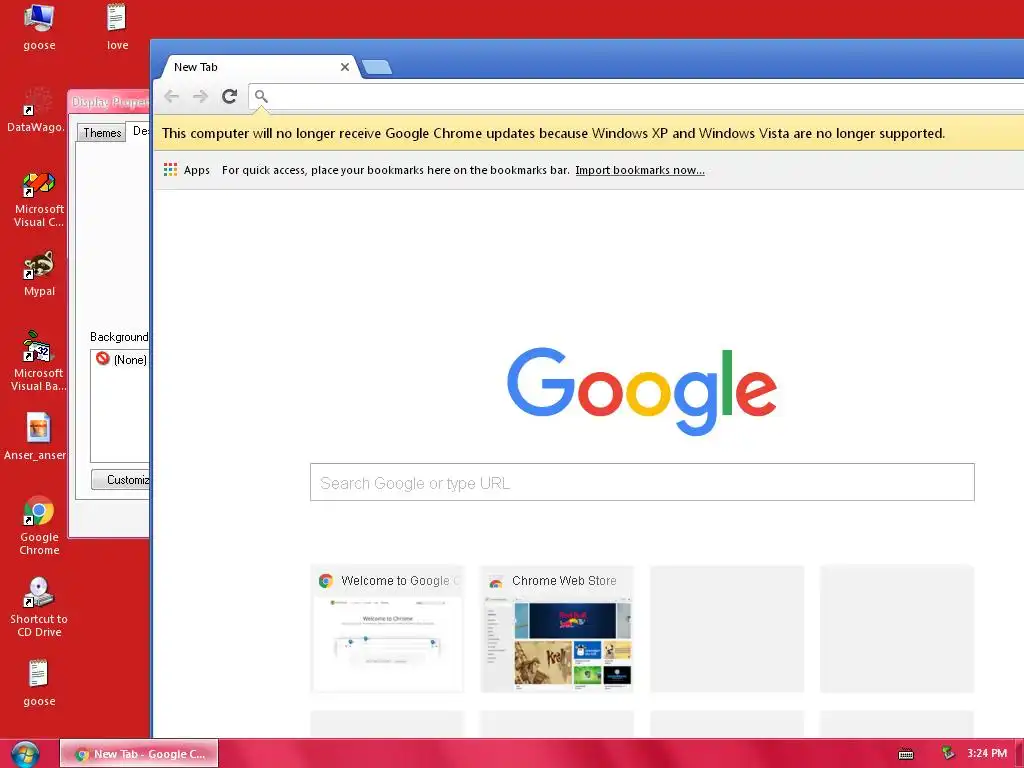Switch to Themes tab in Display Properties
1024x768 pixels.
(x=102, y=133)
